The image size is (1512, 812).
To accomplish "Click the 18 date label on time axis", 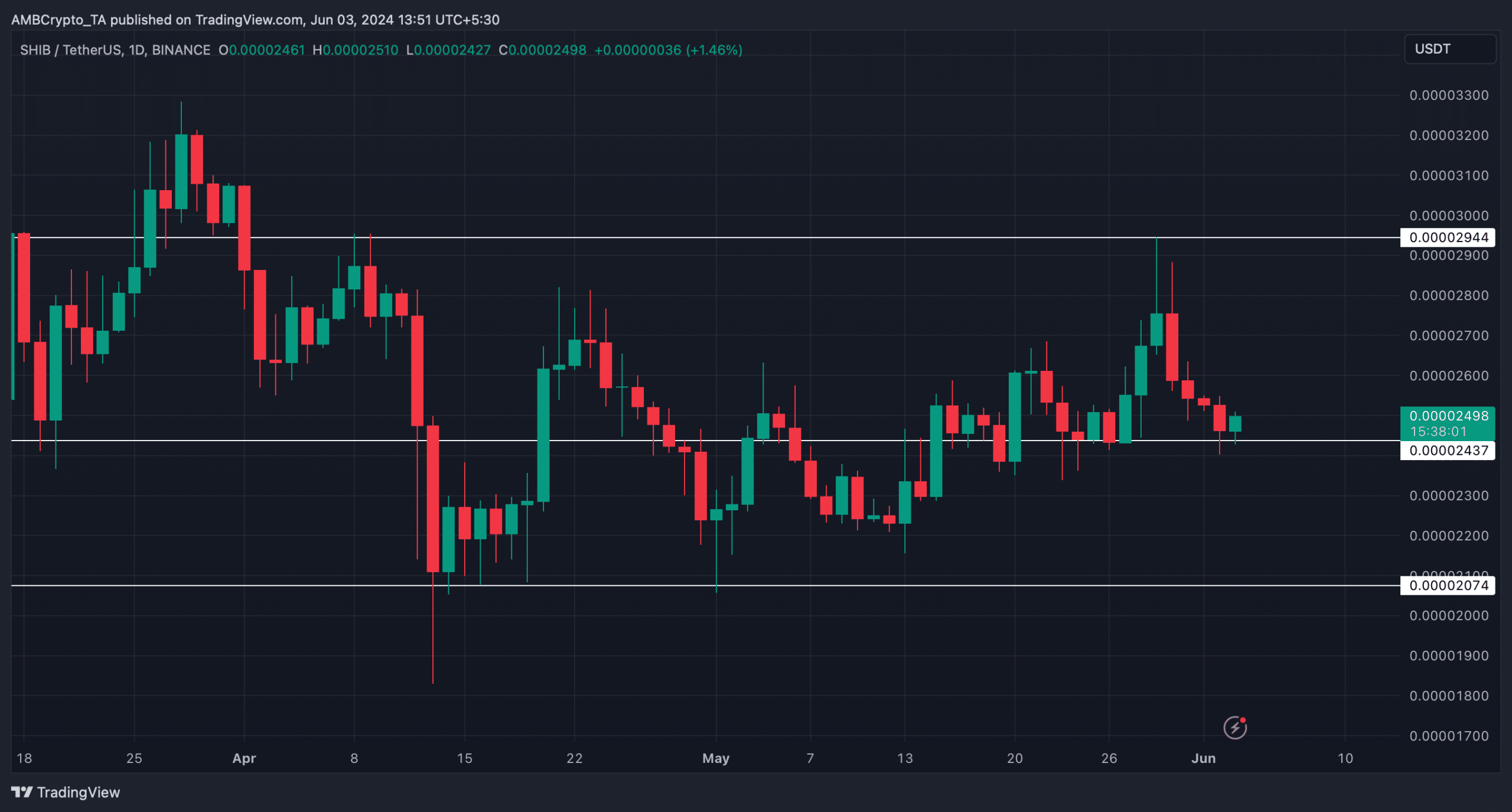I will tap(24, 758).
